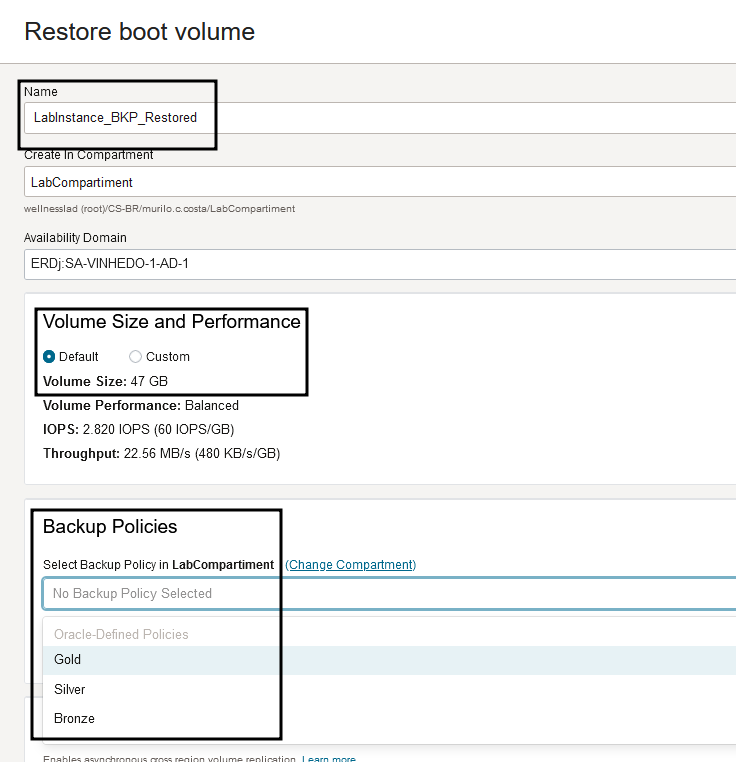The width and height of the screenshot is (736, 762).
Task: Click the Volume Performance Balanced line
Action: [x=141, y=406]
